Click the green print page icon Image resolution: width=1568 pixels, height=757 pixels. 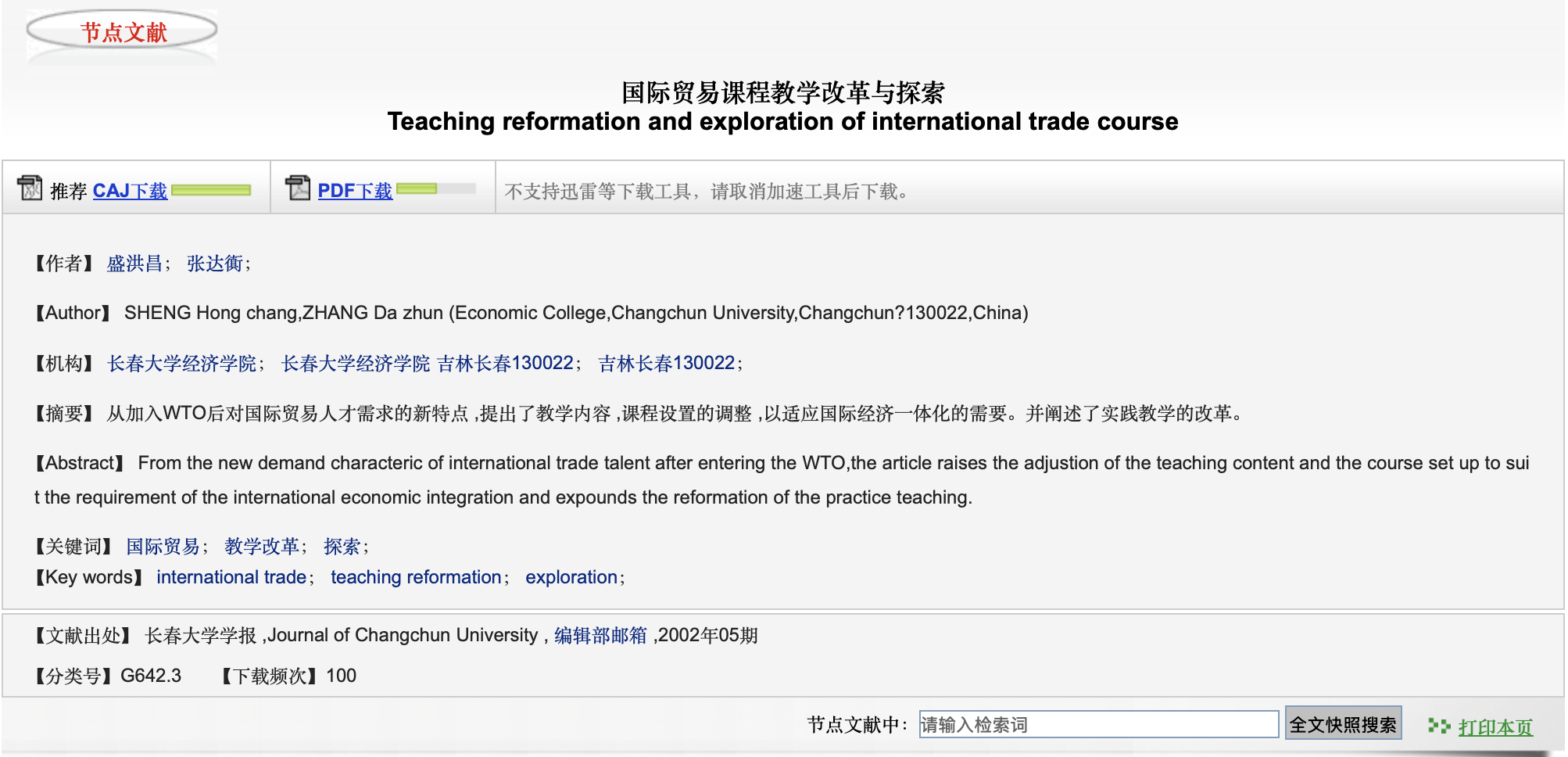pos(1438,727)
